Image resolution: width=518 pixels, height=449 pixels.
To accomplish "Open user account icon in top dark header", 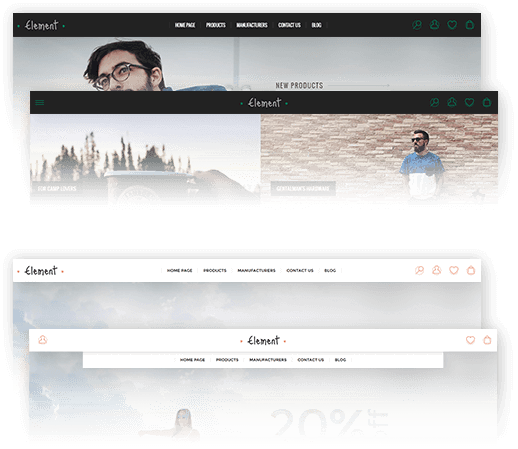I will [x=434, y=25].
